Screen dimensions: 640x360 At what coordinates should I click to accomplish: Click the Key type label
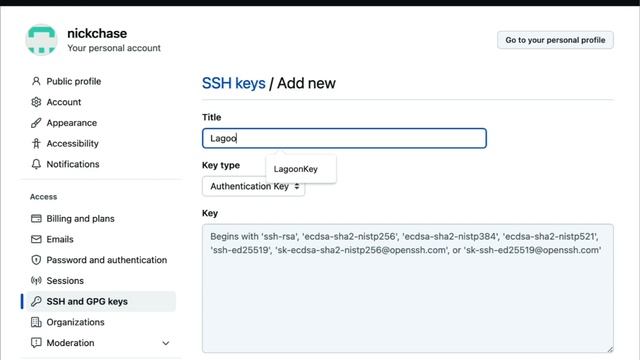221,165
